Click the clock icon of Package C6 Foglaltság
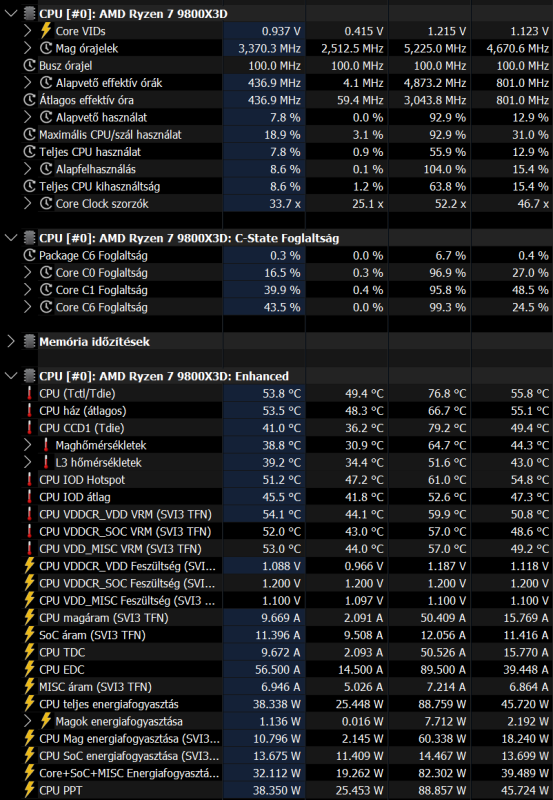The image size is (553, 800). tap(30, 256)
